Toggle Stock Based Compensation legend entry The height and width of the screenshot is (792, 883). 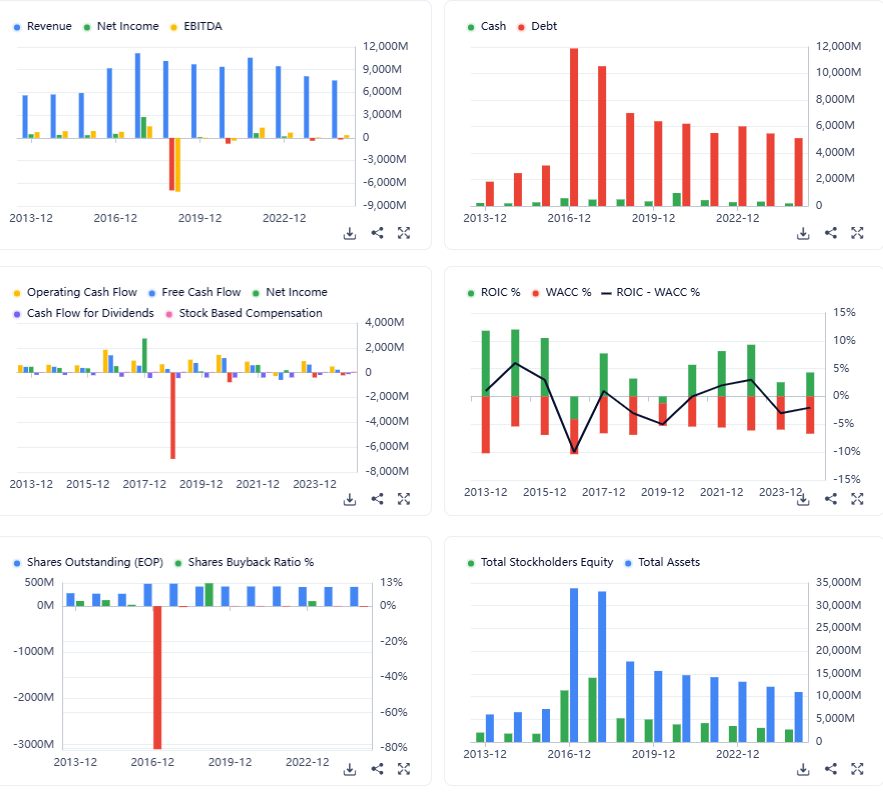click(244, 313)
